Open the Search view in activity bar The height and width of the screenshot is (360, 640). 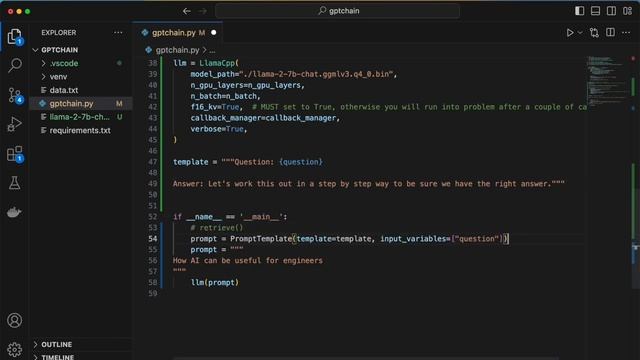pyautogui.click(x=15, y=65)
